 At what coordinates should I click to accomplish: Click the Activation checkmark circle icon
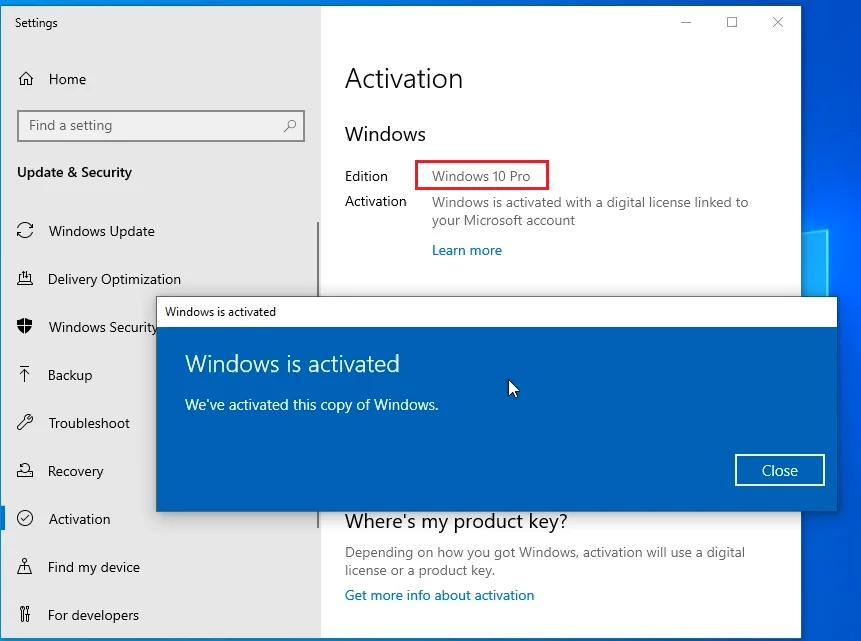(25, 519)
